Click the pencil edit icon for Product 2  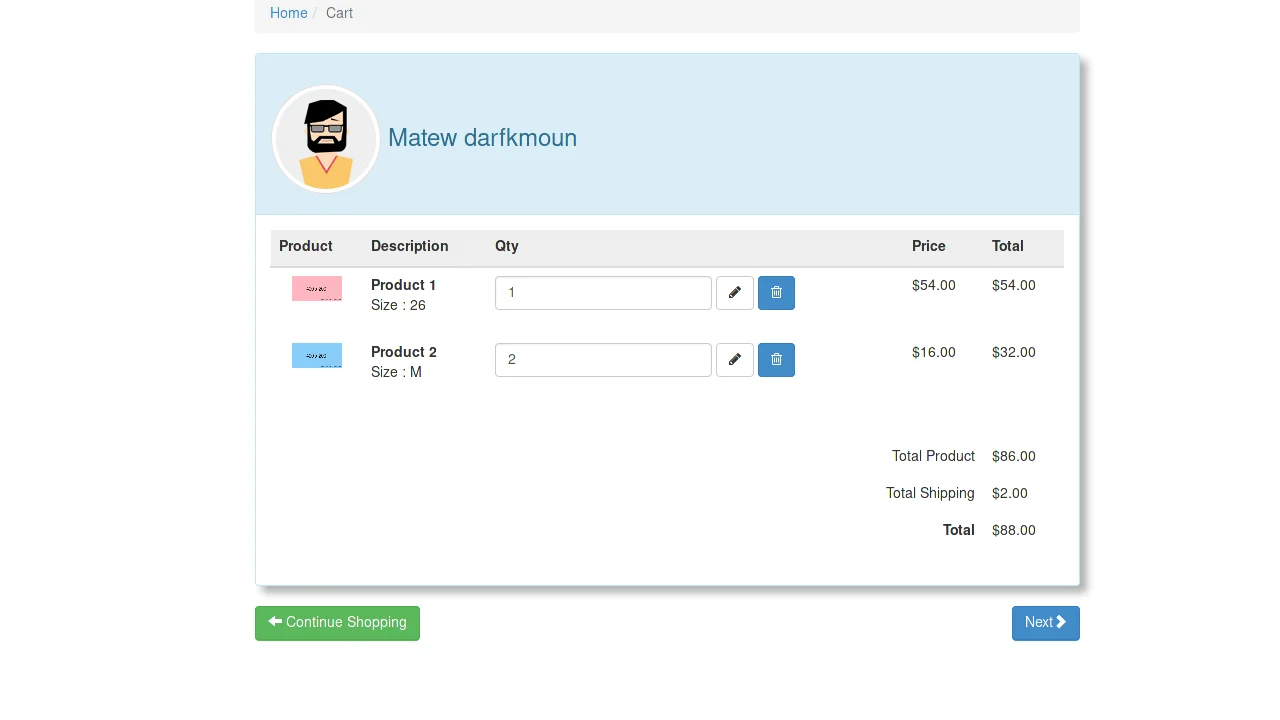(735, 359)
